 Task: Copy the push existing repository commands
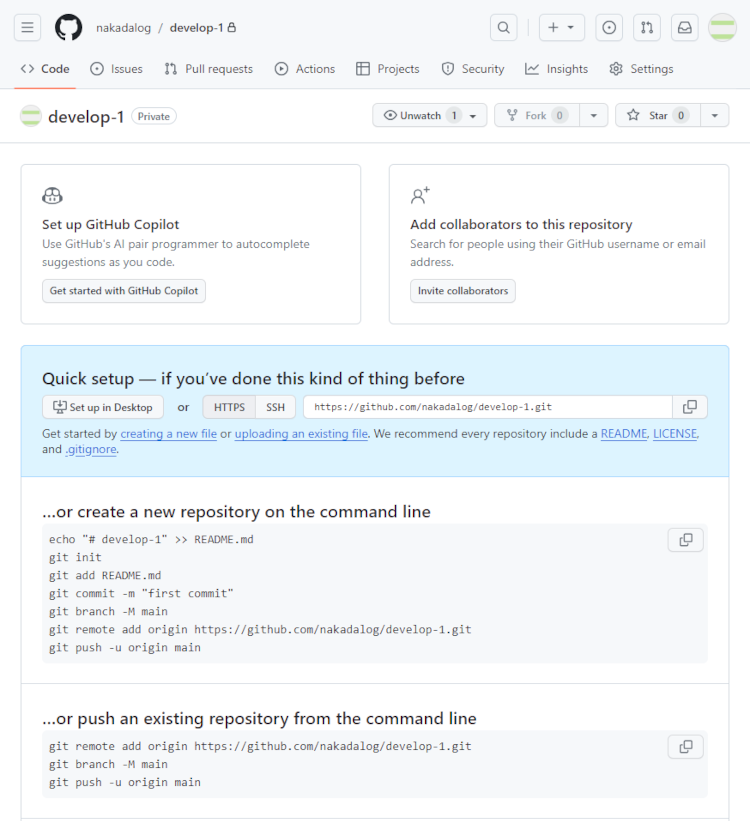click(686, 747)
